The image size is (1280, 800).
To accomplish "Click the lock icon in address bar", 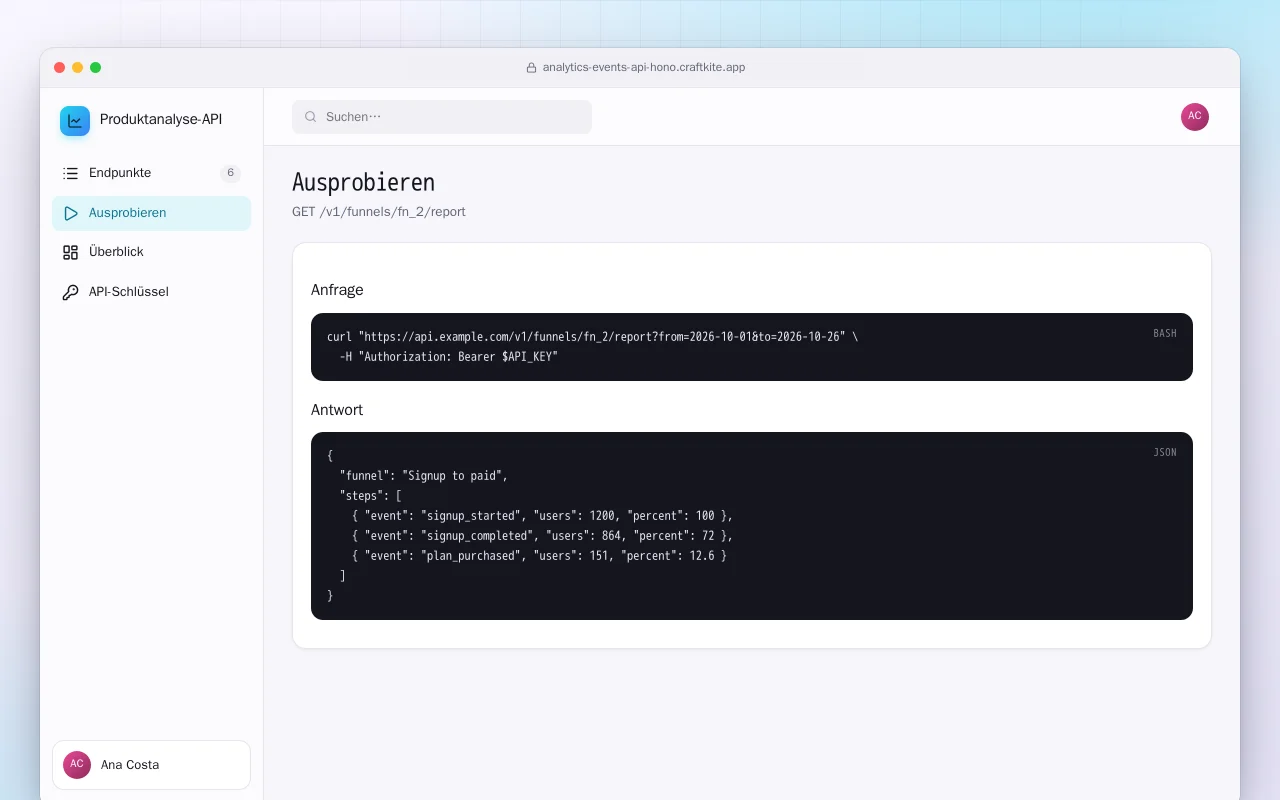I will tap(532, 68).
